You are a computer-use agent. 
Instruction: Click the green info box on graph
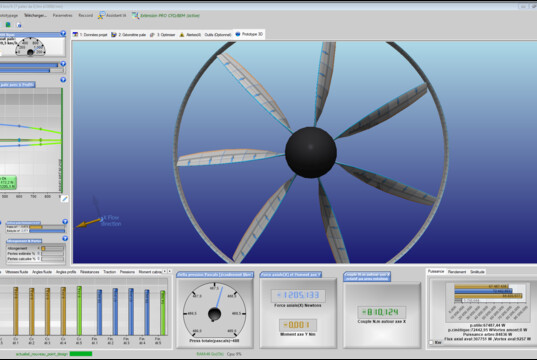[8, 183]
